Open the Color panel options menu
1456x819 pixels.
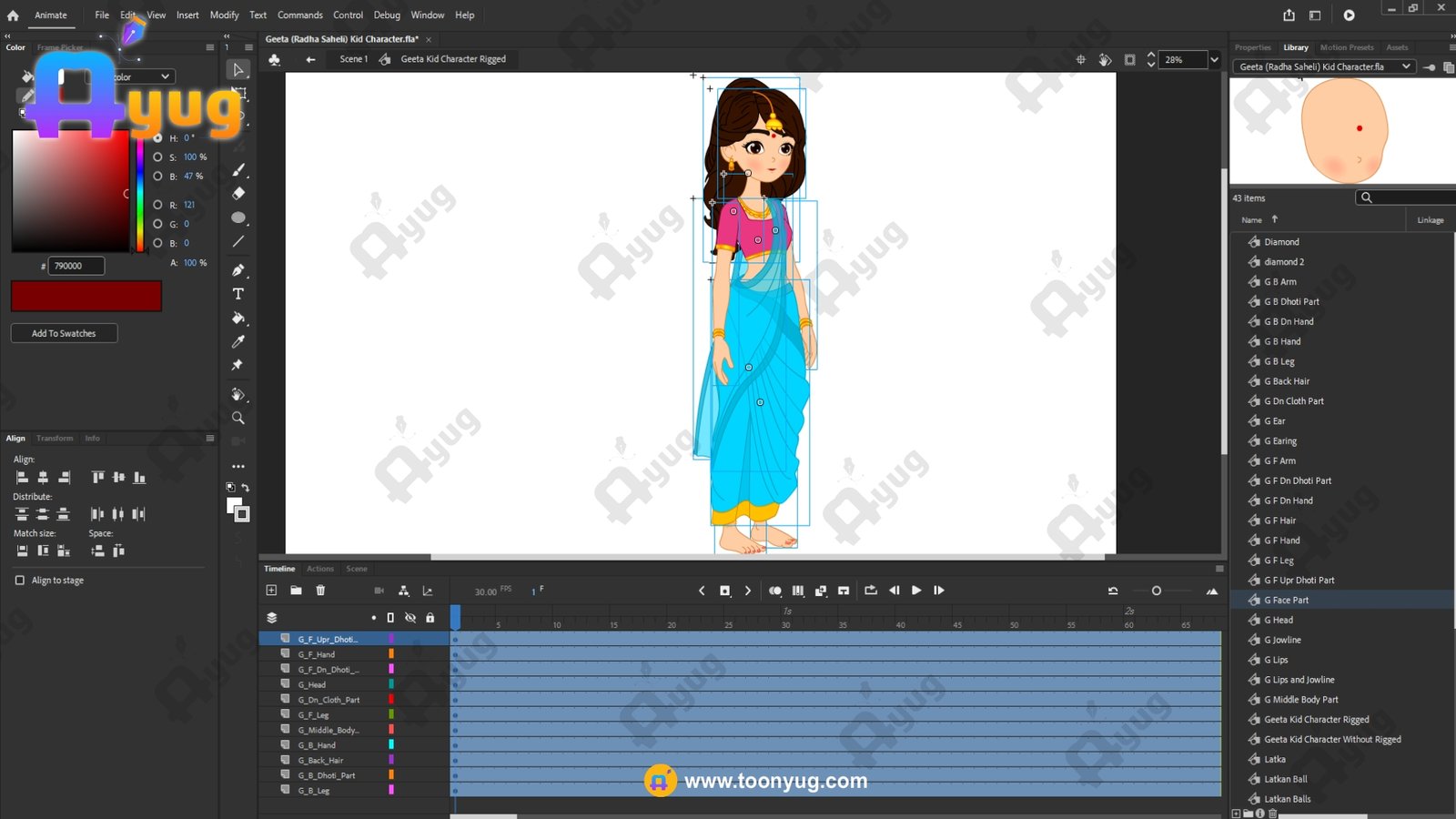click(x=210, y=47)
